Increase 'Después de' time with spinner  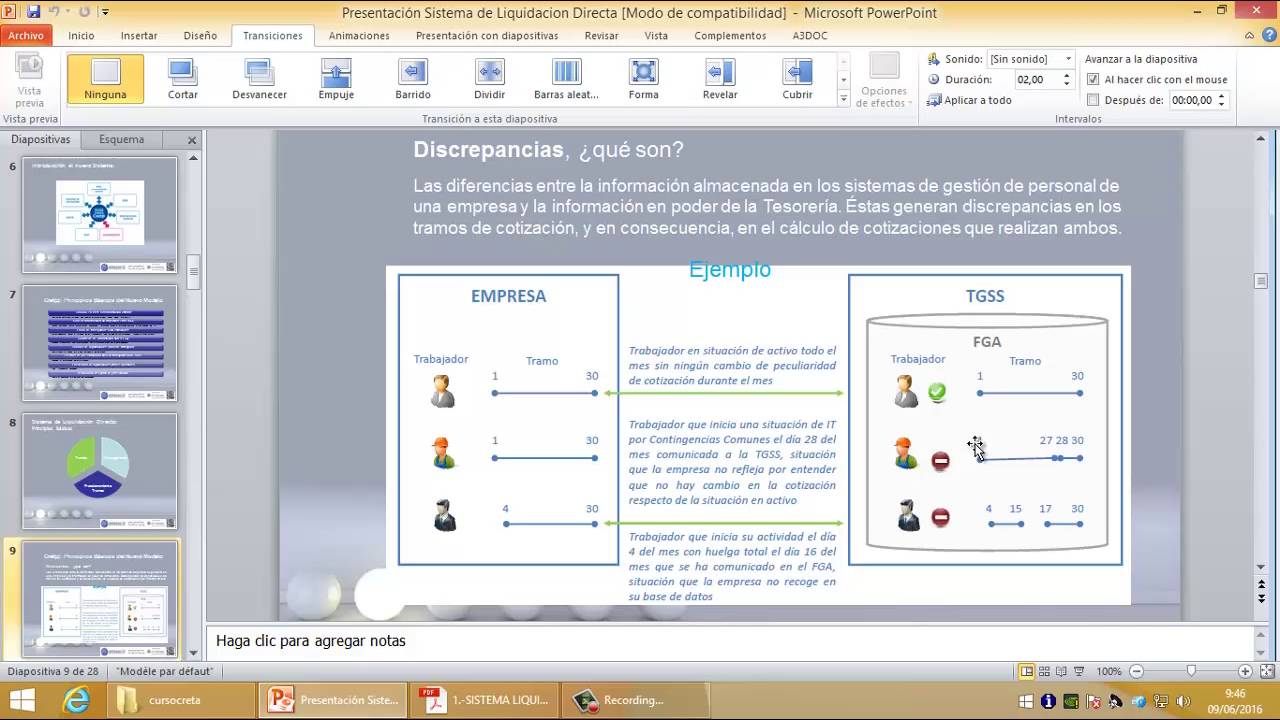(1222, 96)
